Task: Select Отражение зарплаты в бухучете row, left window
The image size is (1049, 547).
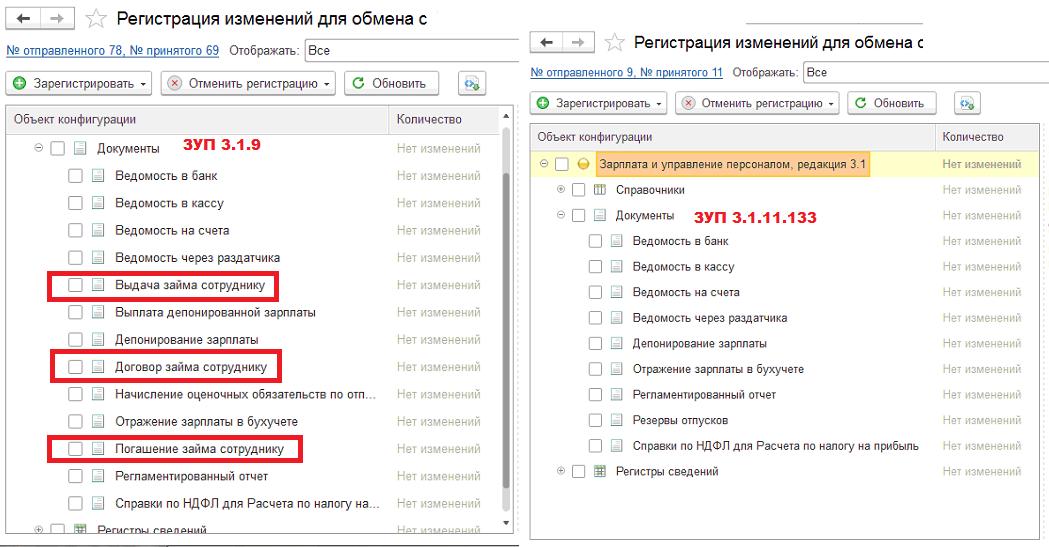Action: click(254, 422)
